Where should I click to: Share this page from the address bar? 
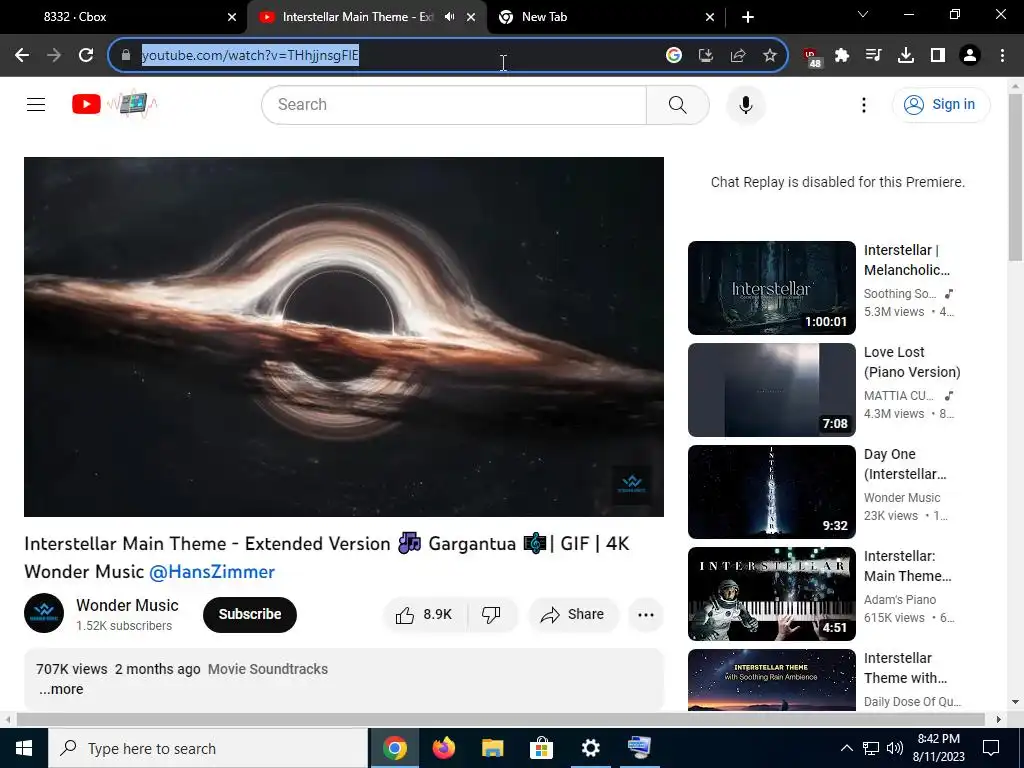pos(738,56)
